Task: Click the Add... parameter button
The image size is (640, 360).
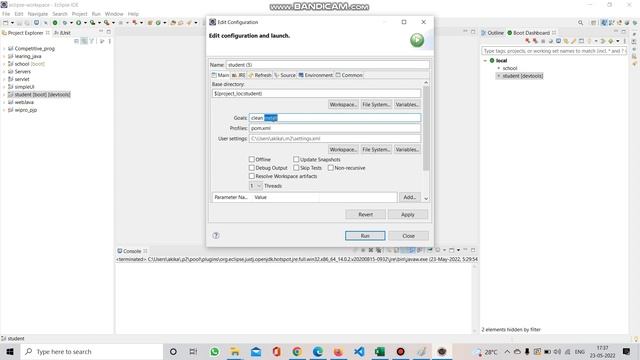Action: click(409, 197)
